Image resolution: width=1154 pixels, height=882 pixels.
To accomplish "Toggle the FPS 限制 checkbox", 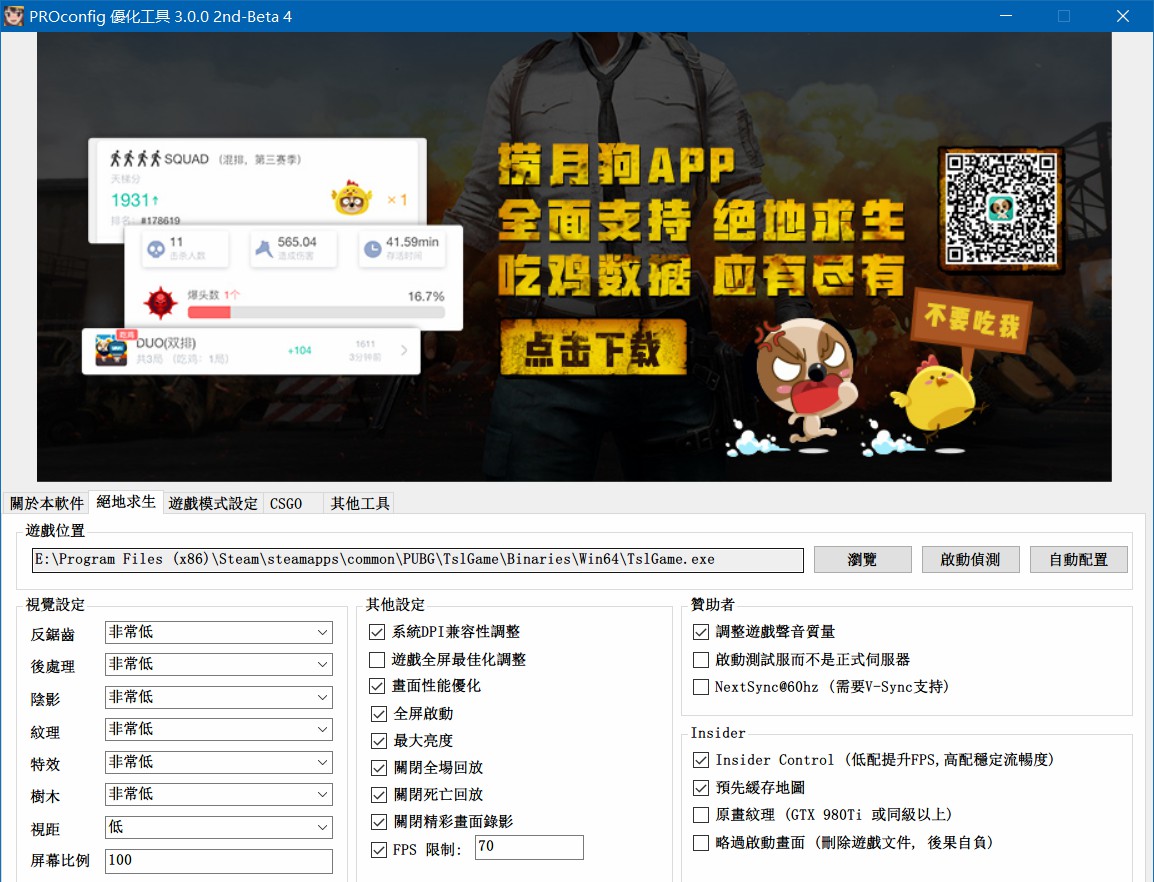I will tap(379, 850).
